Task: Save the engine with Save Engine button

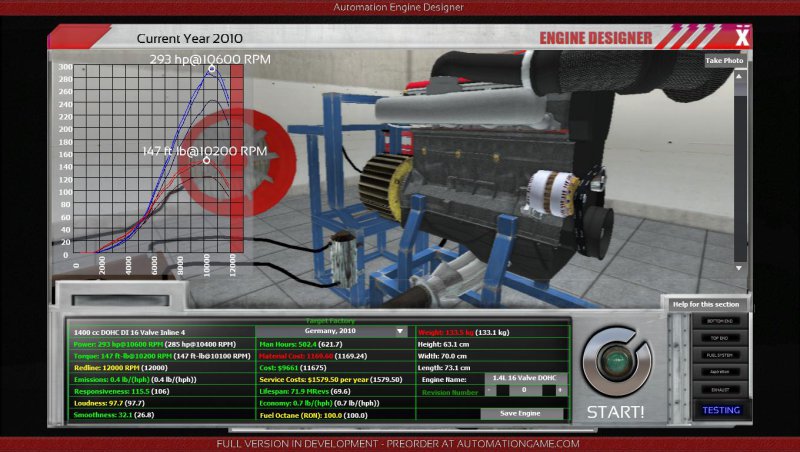Action: [x=522, y=413]
